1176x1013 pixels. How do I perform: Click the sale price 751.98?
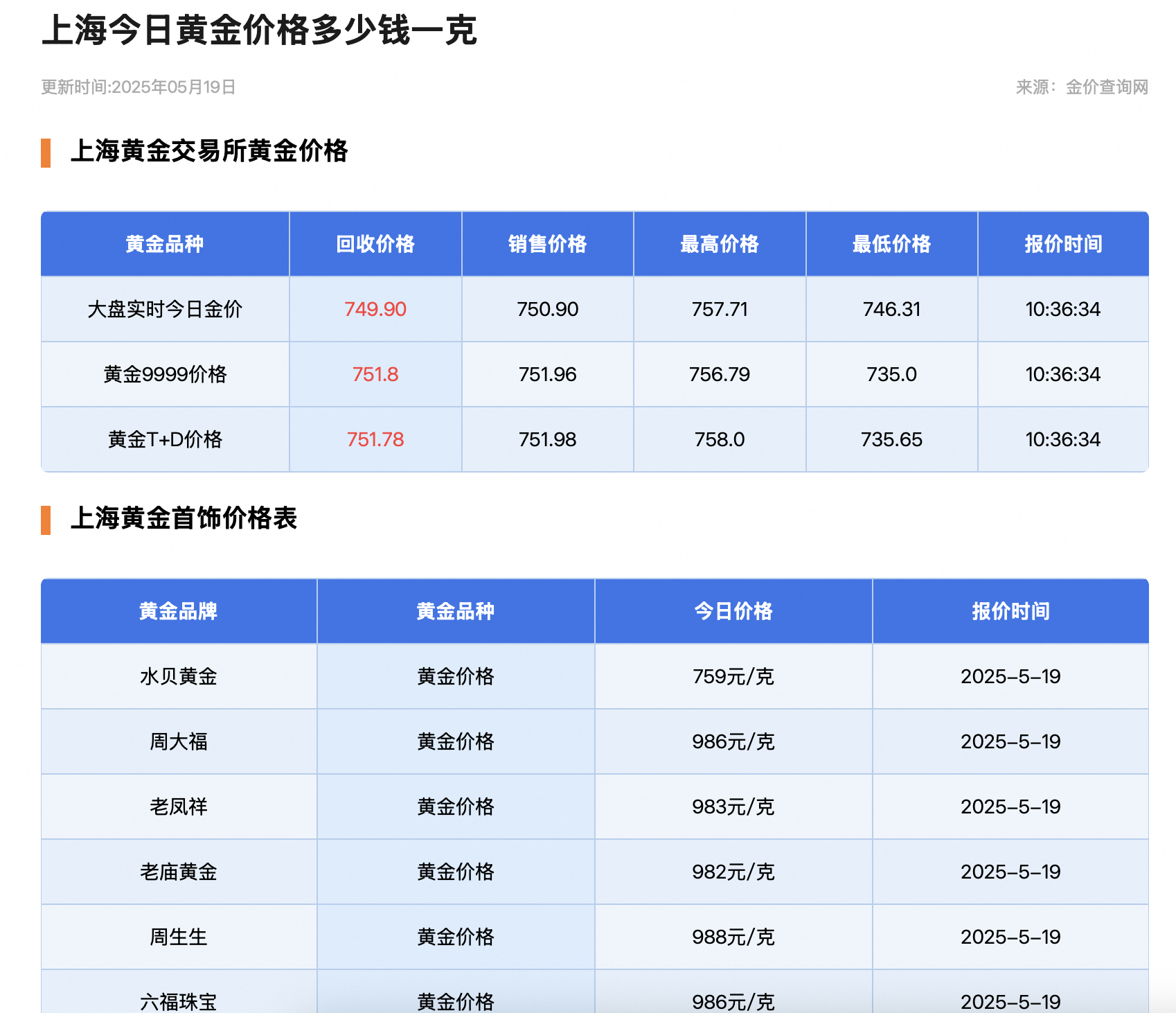point(547,439)
